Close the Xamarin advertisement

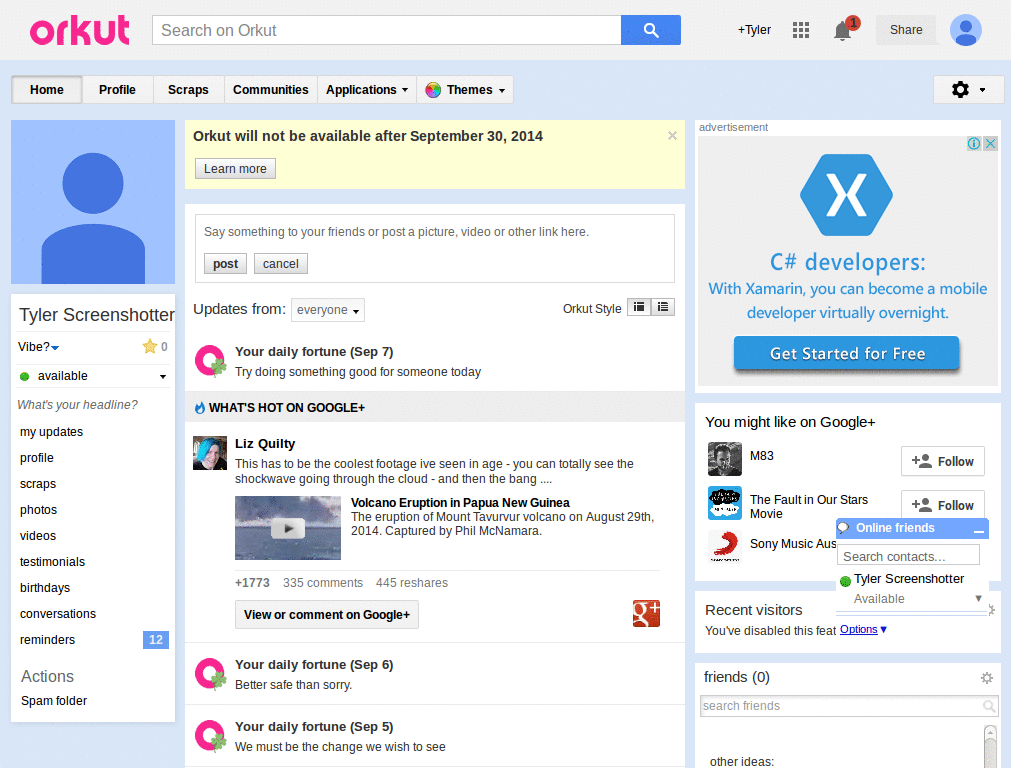991,144
